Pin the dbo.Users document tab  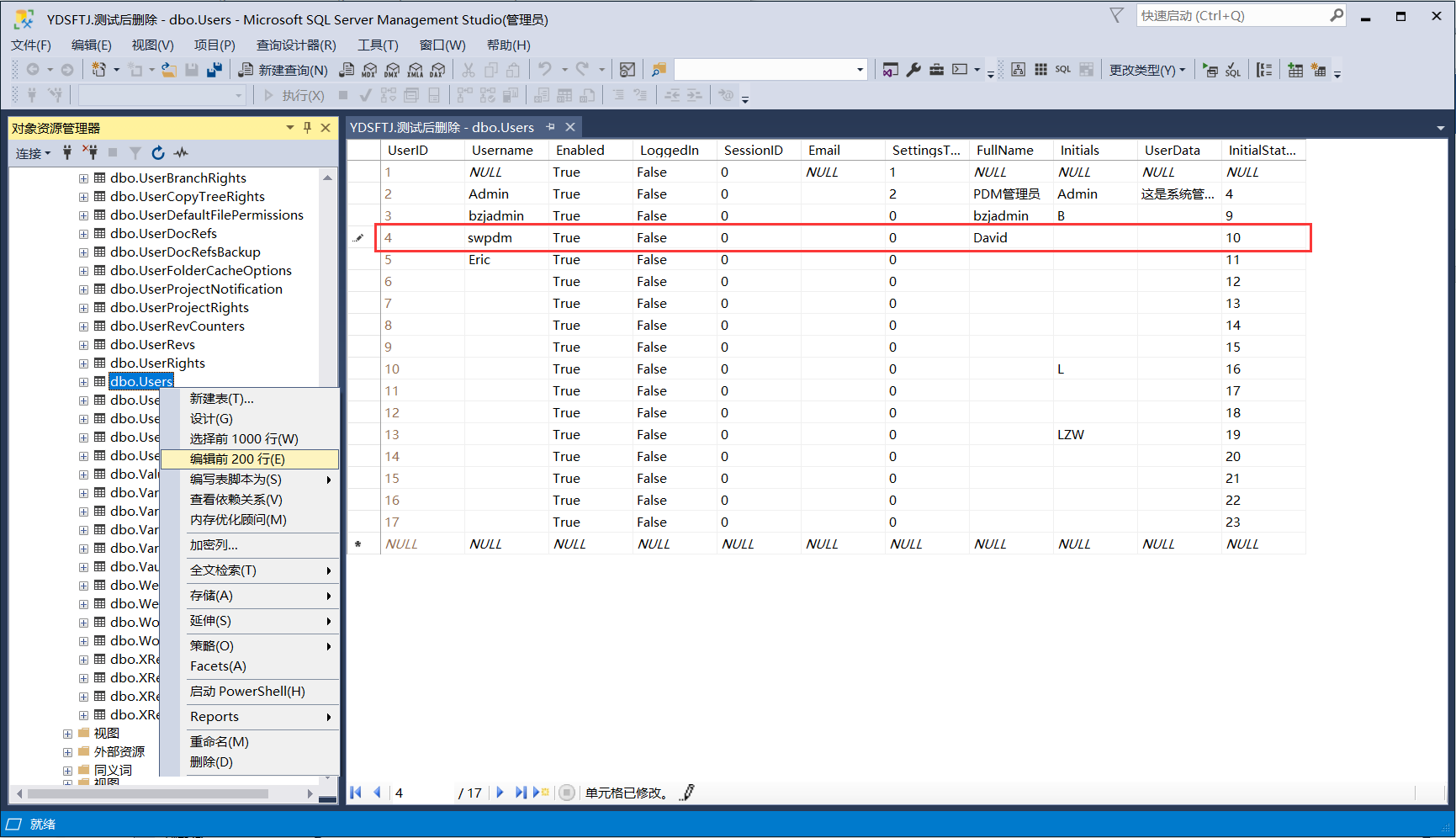[x=551, y=127]
